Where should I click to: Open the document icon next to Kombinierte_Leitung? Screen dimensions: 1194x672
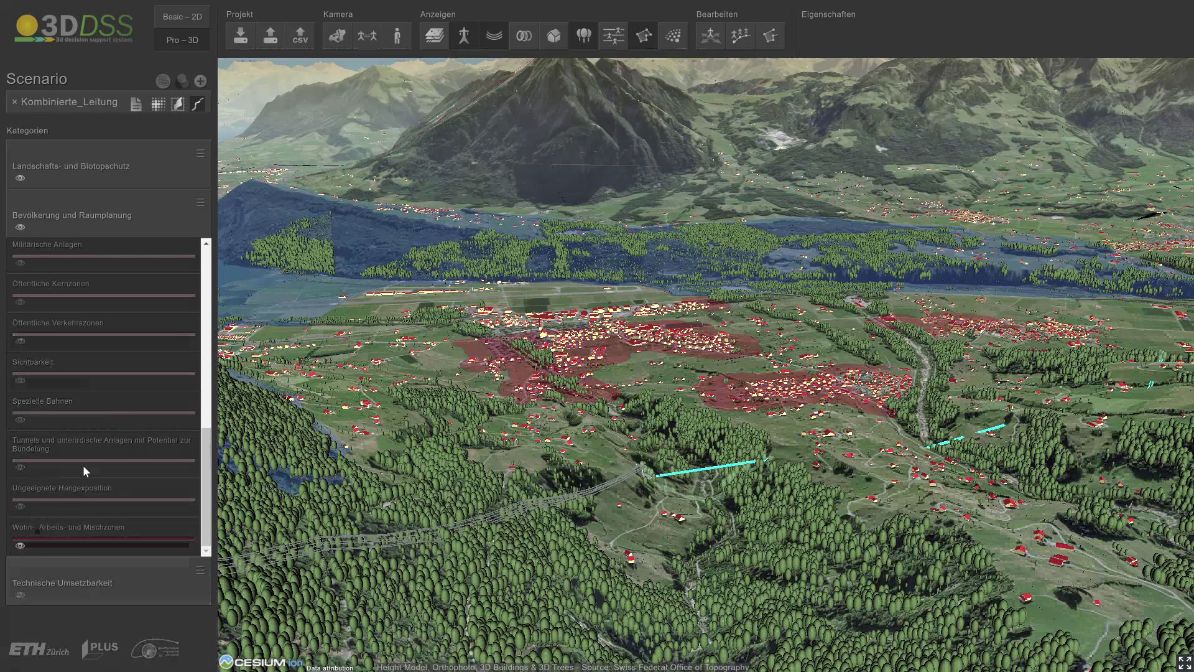pyautogui.click(x=136, y=104)
